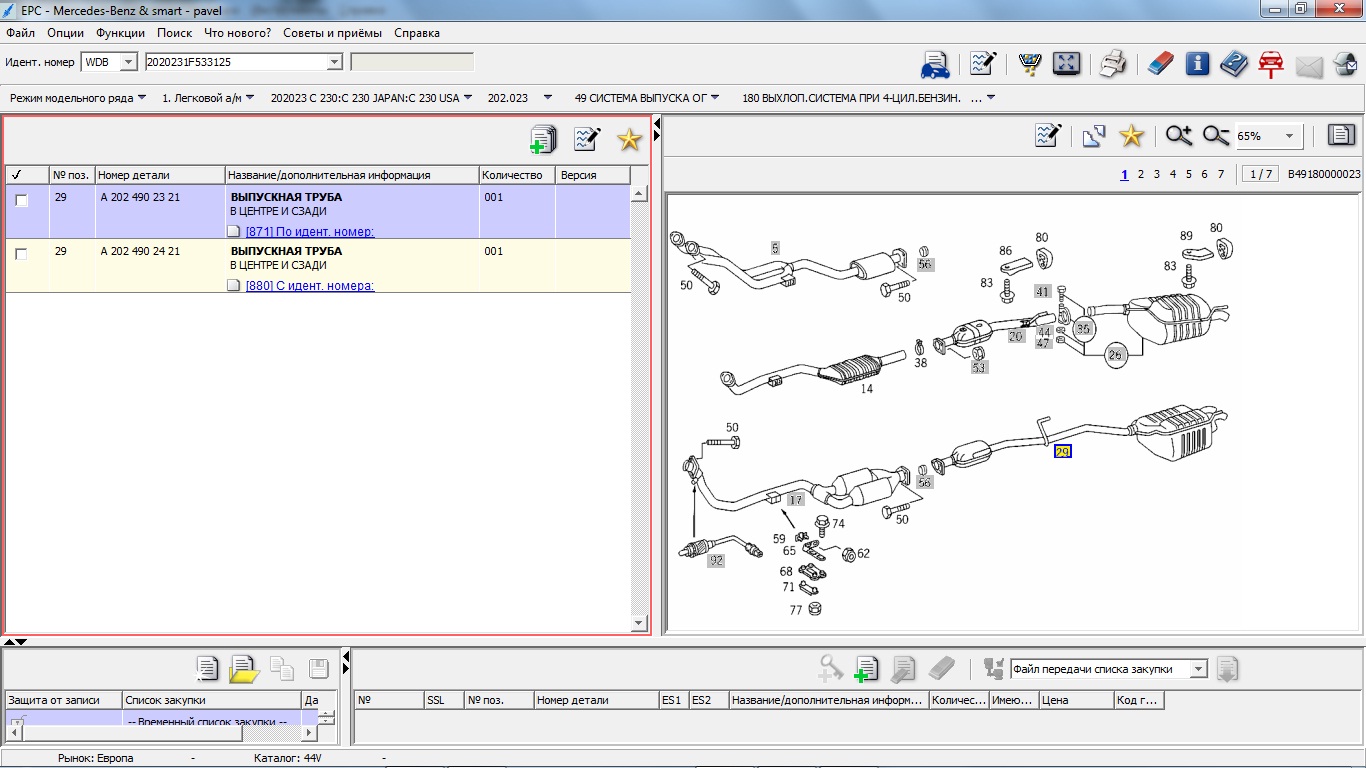This screenshot has width=1366, height=768.
Task: Open shopping list transfer file dropdown
Action: [x=1199, y=669]
